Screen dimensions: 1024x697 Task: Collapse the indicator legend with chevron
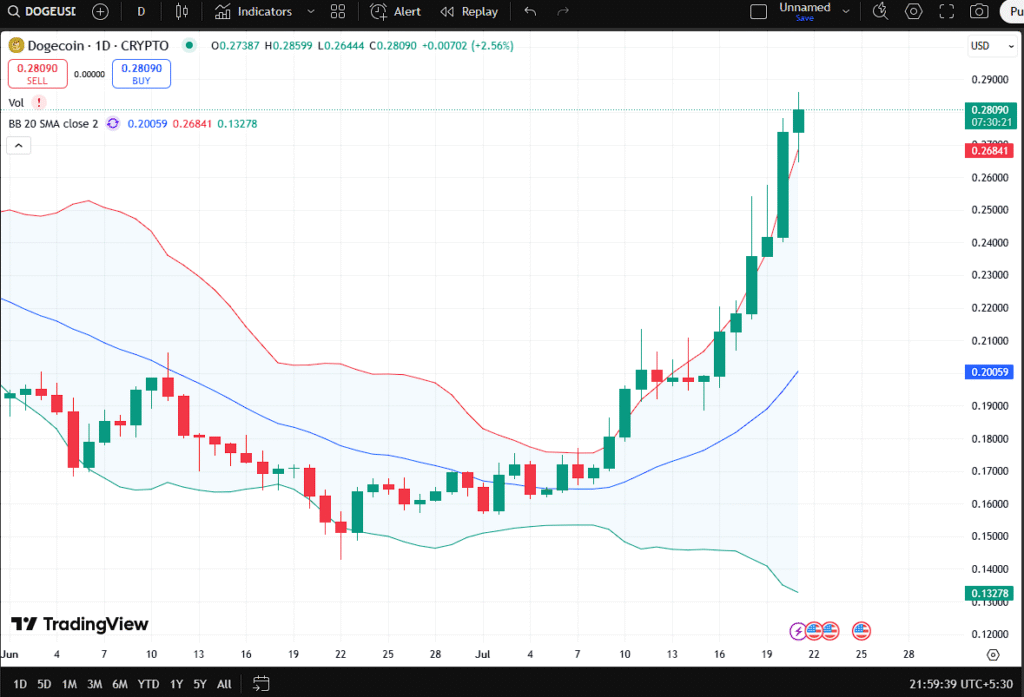18,146
